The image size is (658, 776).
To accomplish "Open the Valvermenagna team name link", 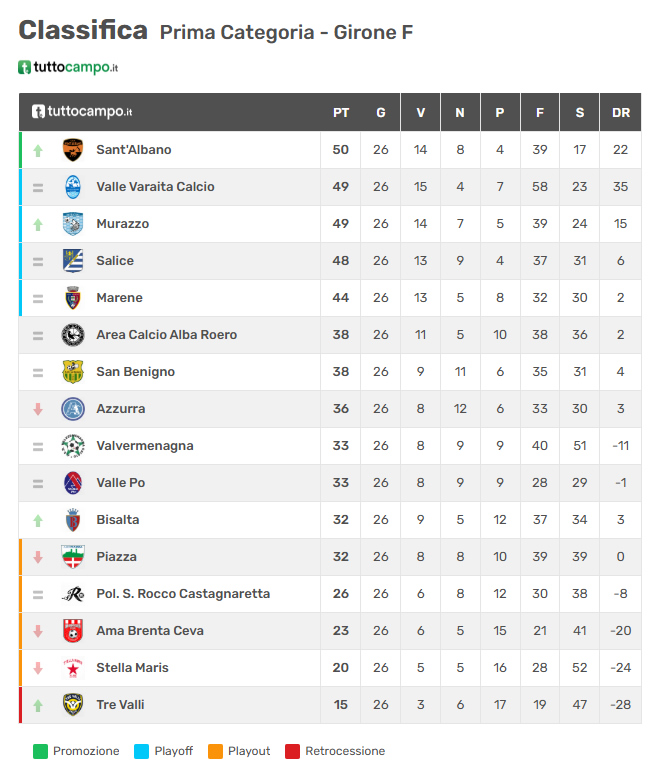I will (x=145, y=446).
